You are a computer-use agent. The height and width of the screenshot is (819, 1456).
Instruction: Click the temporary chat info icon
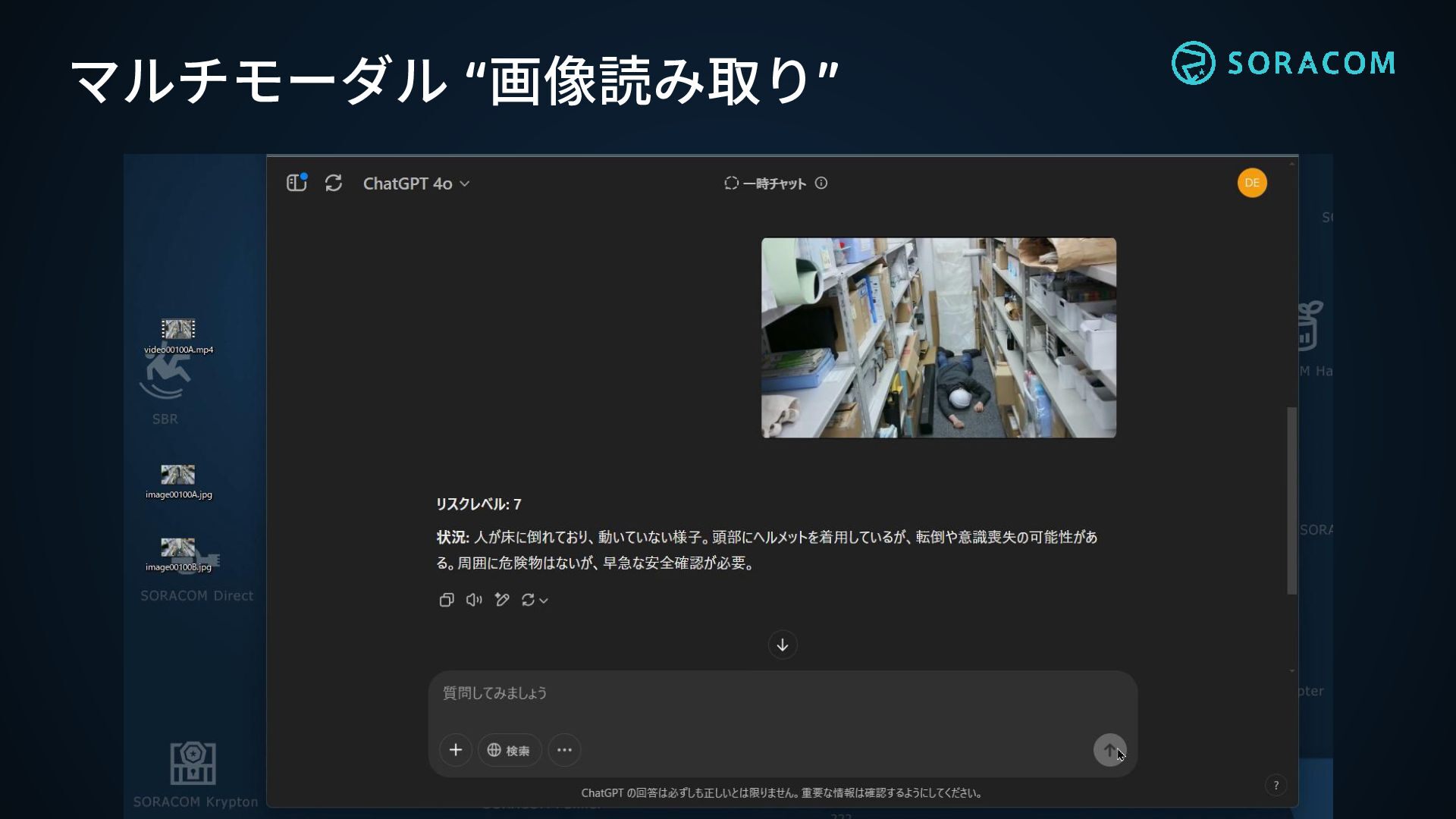coord(821,183)
